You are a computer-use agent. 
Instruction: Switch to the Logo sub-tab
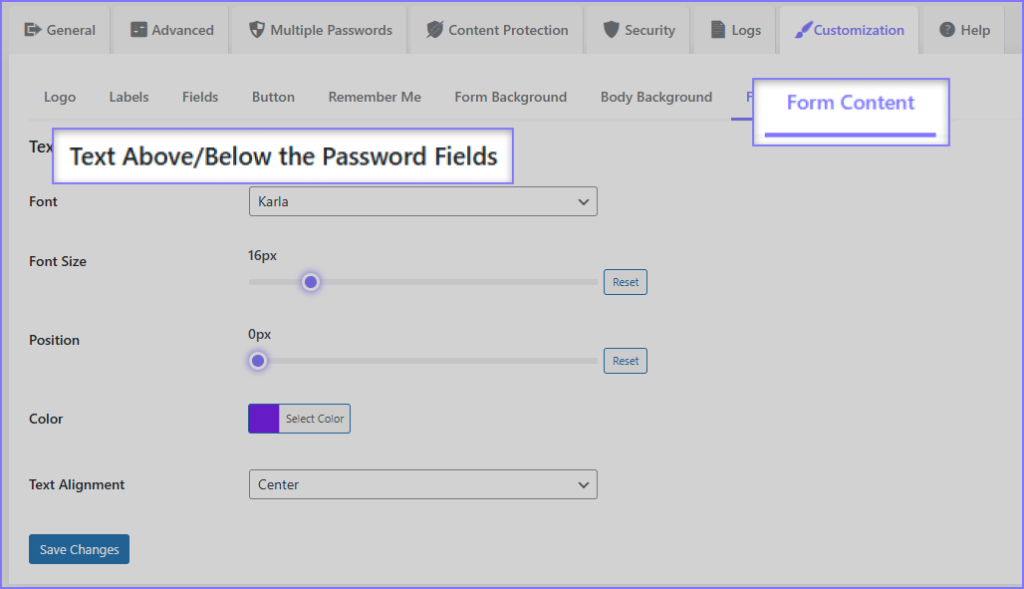coord(60,97)
